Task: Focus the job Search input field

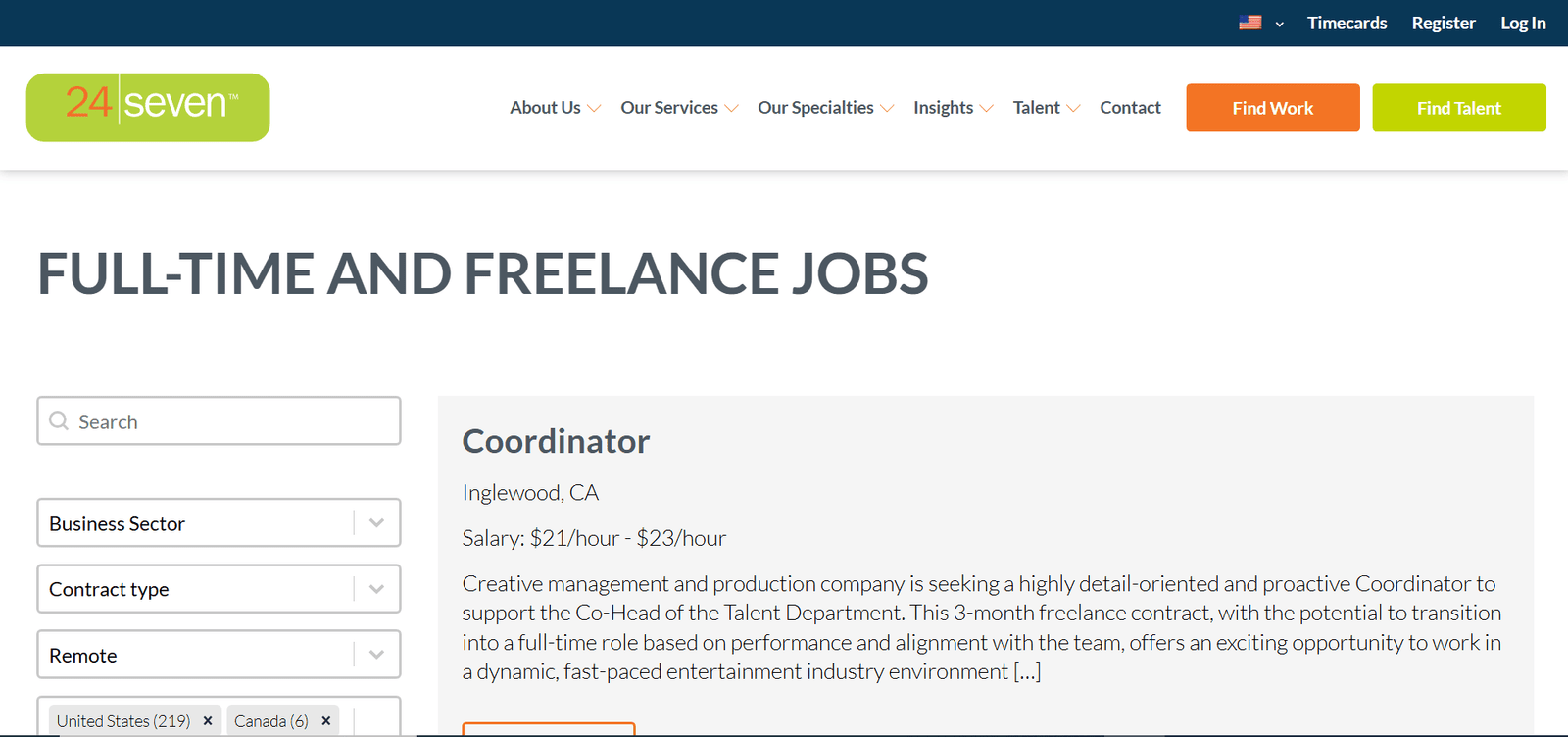Action: point(219,420)
